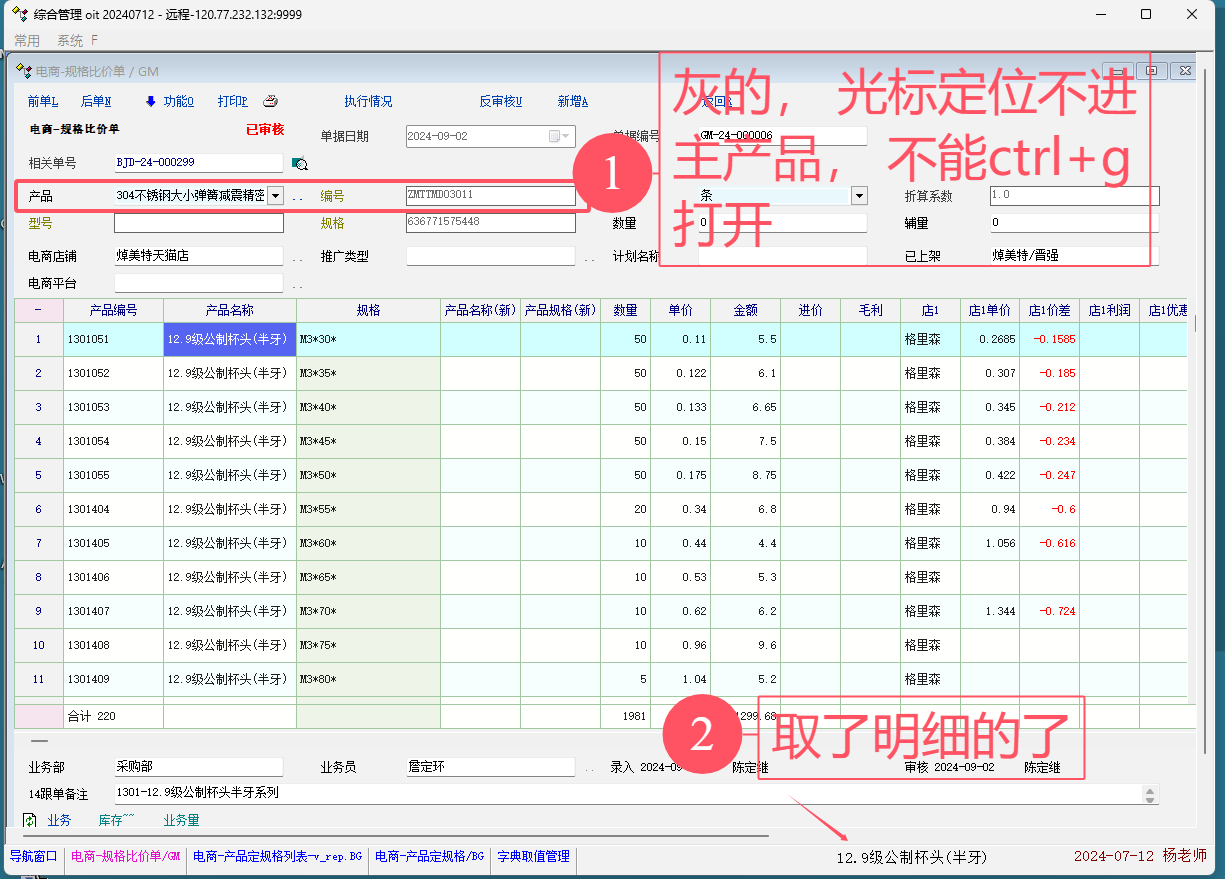
Task: Switch to 字典取值管理 tab
Action: coord(534,856)
